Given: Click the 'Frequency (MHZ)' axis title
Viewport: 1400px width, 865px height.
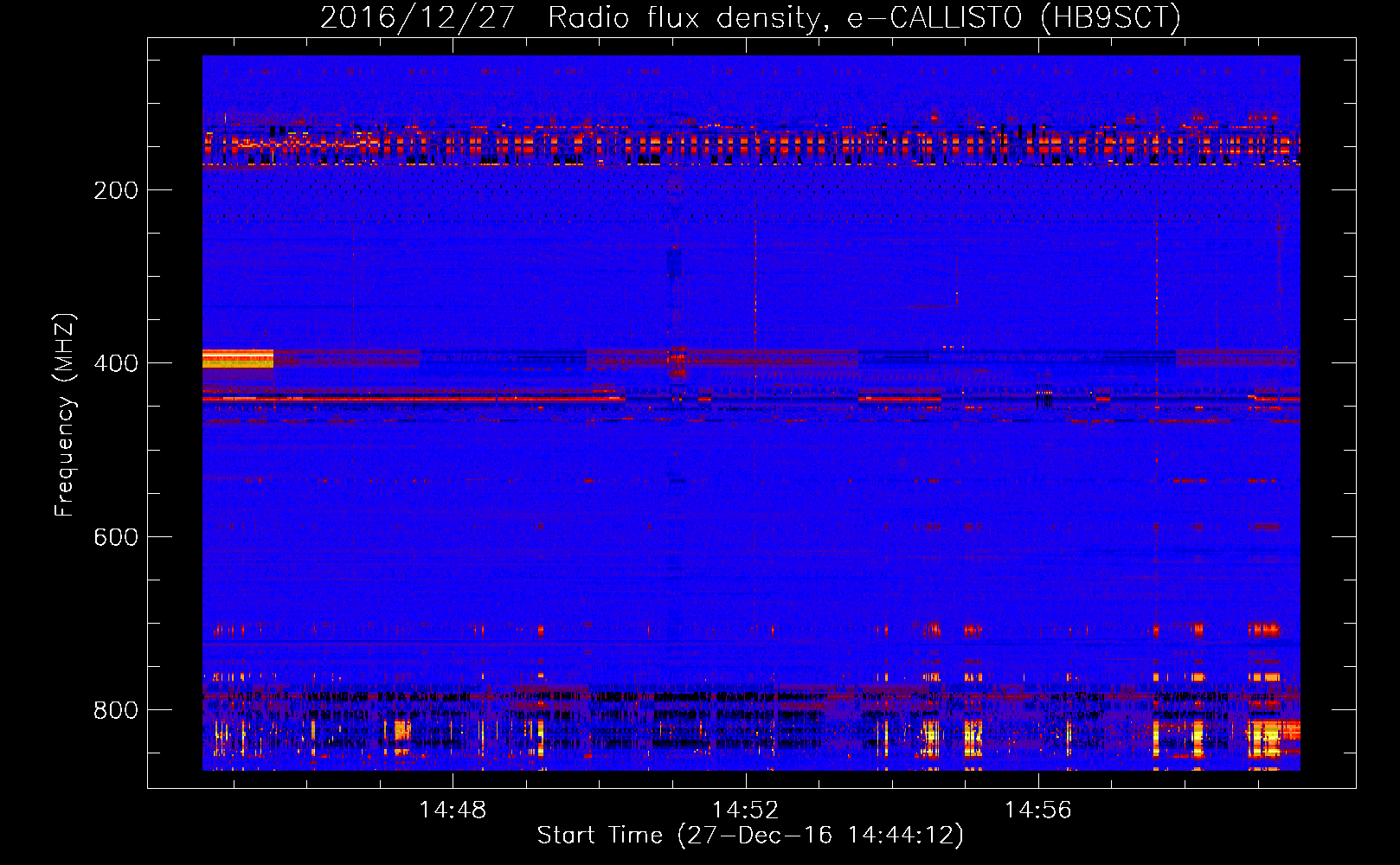Looking at the screenshot, I should click(65, 415).
